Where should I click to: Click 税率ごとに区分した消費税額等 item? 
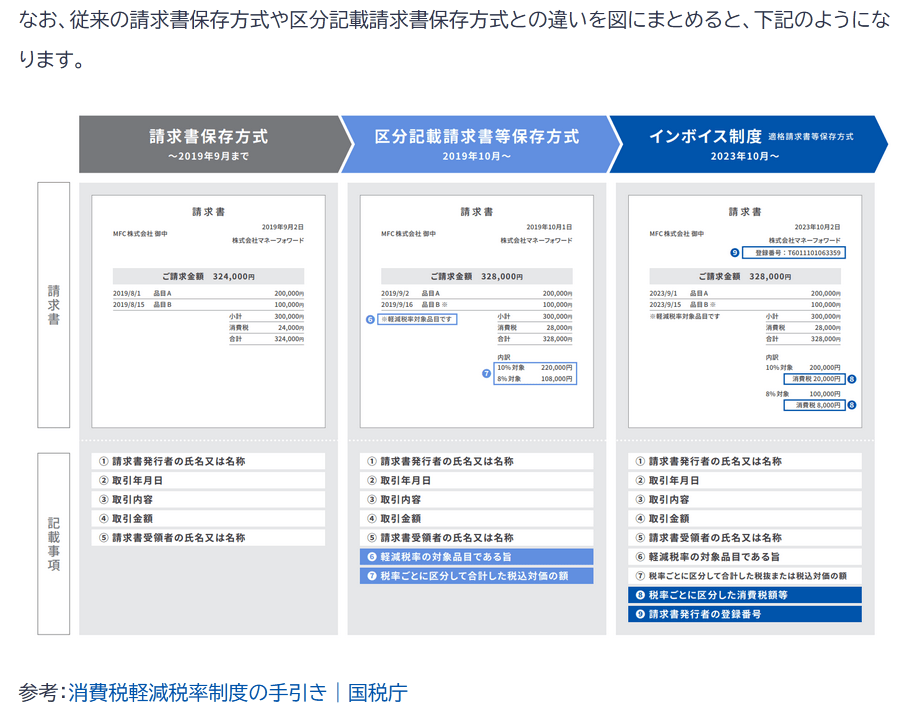pos(745,595)
